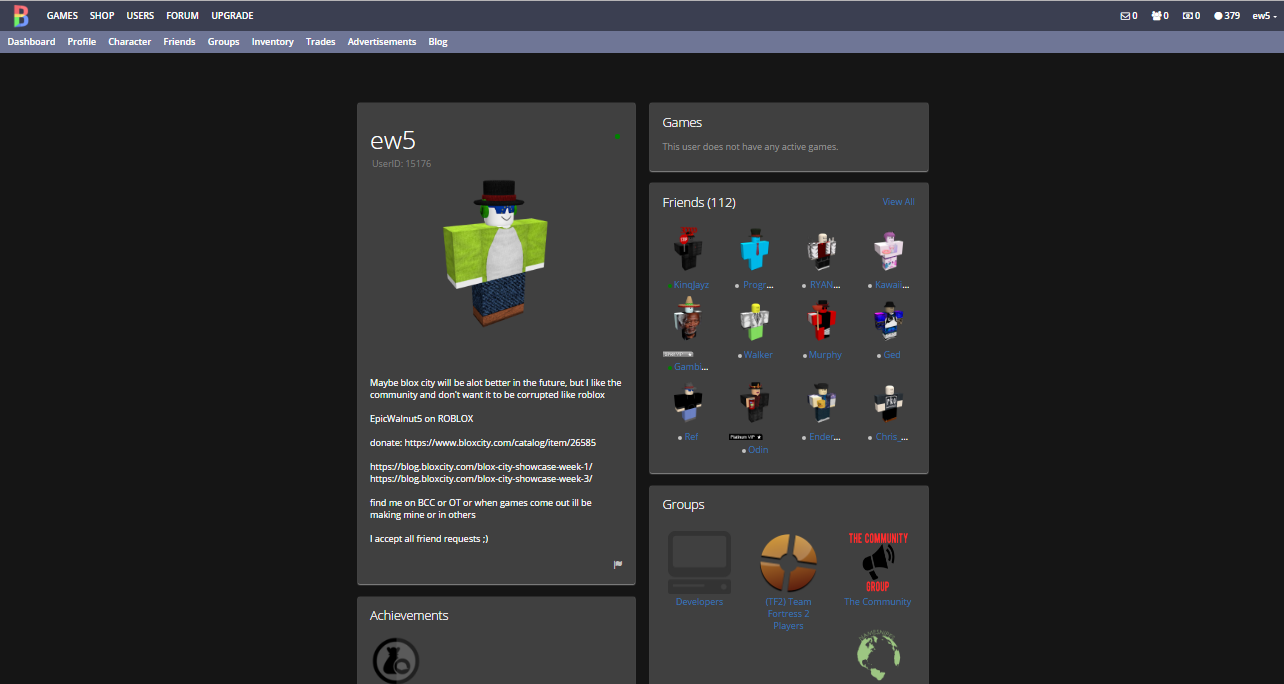Go to the Friends tab
Viewport: 1284px width, 684px height.
pos(179,42)
